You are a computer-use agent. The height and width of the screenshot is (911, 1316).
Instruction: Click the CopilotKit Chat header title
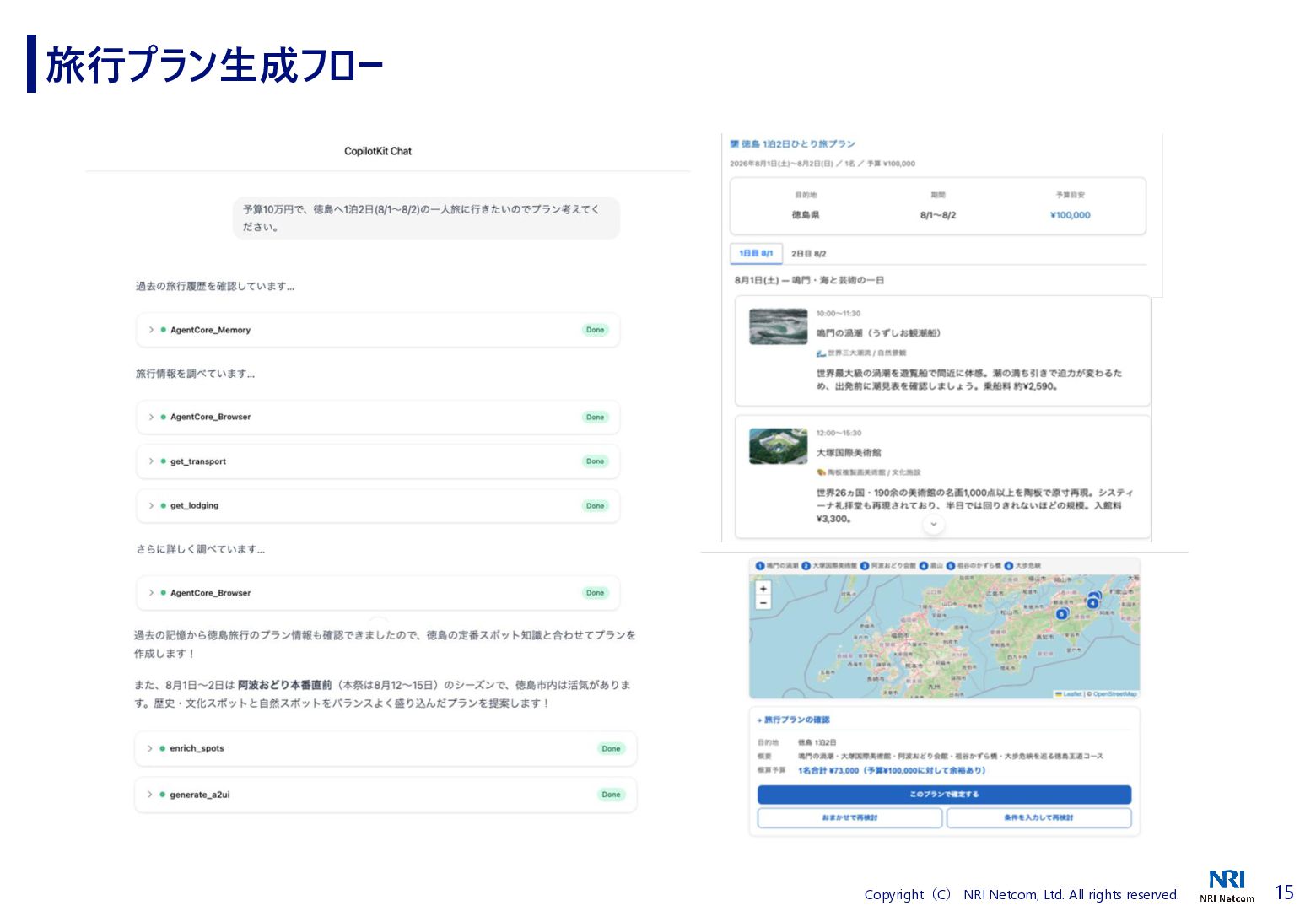[378, 151]
